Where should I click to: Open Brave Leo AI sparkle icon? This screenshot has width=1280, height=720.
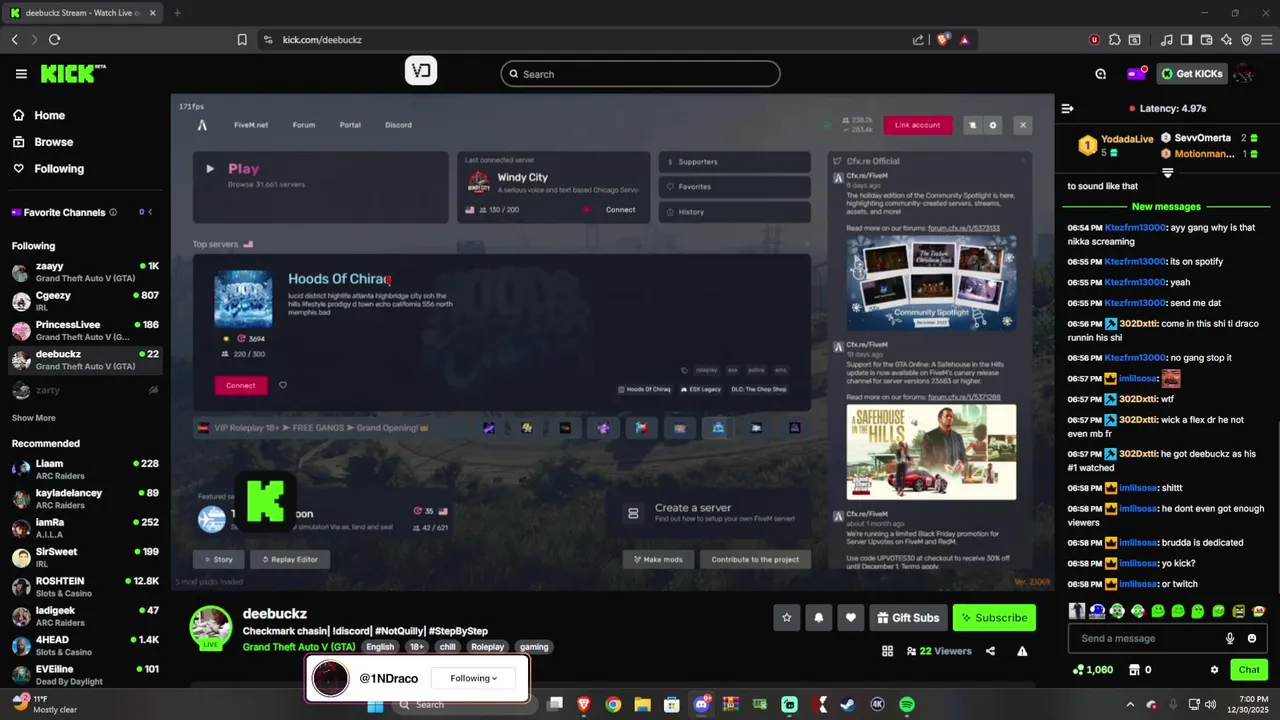coord(1226,40)
